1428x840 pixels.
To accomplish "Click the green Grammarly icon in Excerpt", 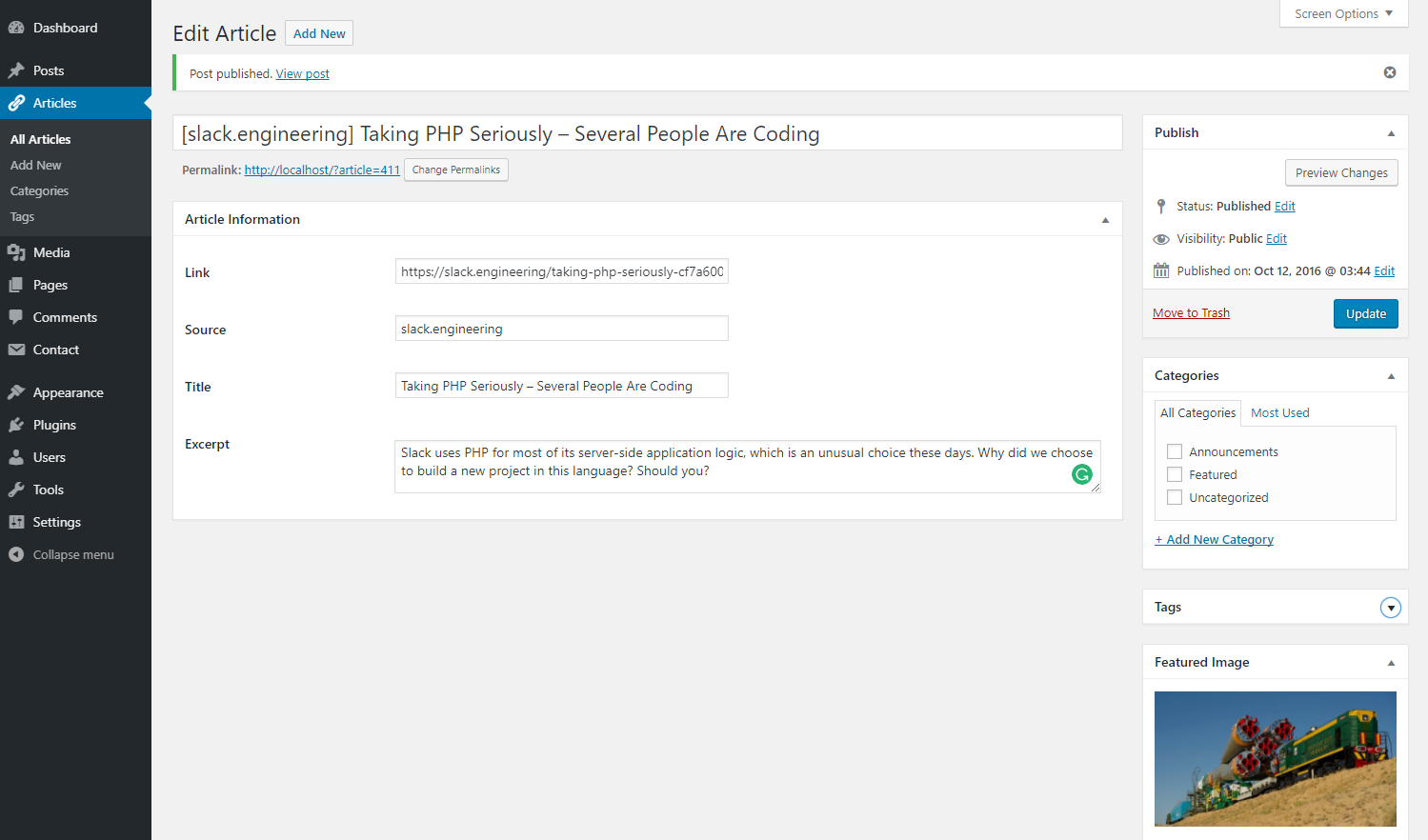I will coord(1082,474).
